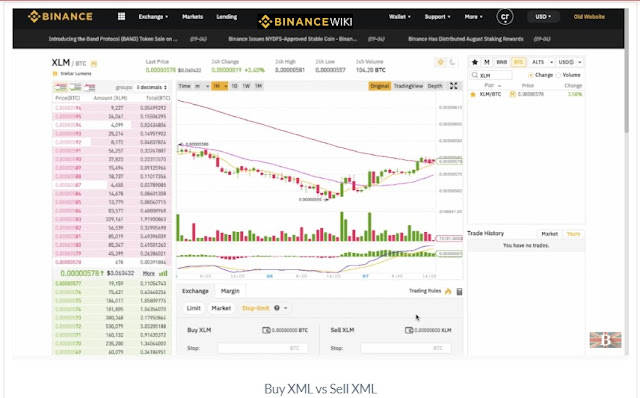Select the 1W chart interval
The width and height of the screenshot is (640, 398).
click(246, 86)
